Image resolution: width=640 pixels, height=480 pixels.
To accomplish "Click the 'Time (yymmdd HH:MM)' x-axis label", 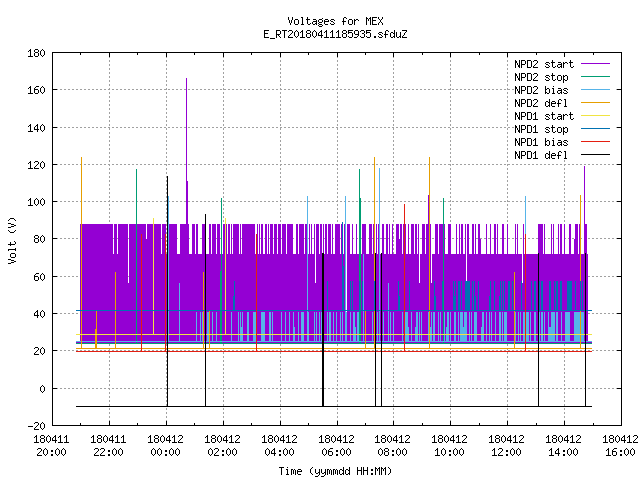I will tap(335, 471).
